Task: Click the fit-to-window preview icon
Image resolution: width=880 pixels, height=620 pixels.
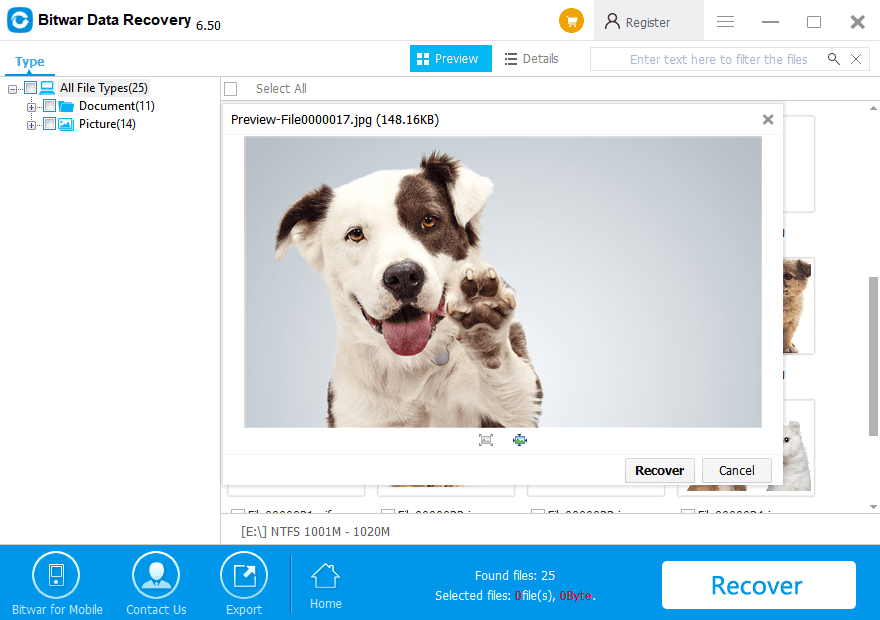Action: coord(486,440)
